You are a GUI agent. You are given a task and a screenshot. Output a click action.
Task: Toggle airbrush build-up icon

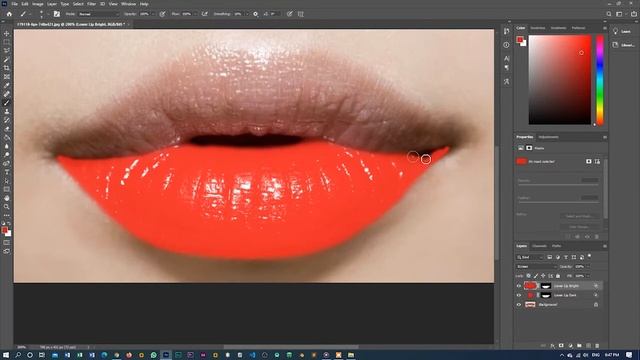[x=204, y=14]
